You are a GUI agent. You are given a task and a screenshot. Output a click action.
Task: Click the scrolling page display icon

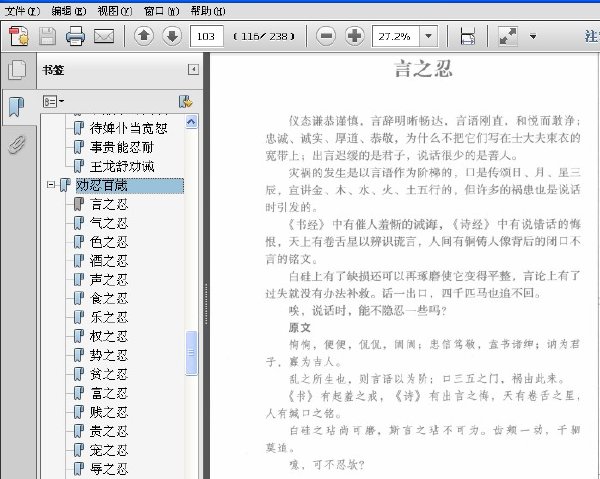[x=467, y=36]
